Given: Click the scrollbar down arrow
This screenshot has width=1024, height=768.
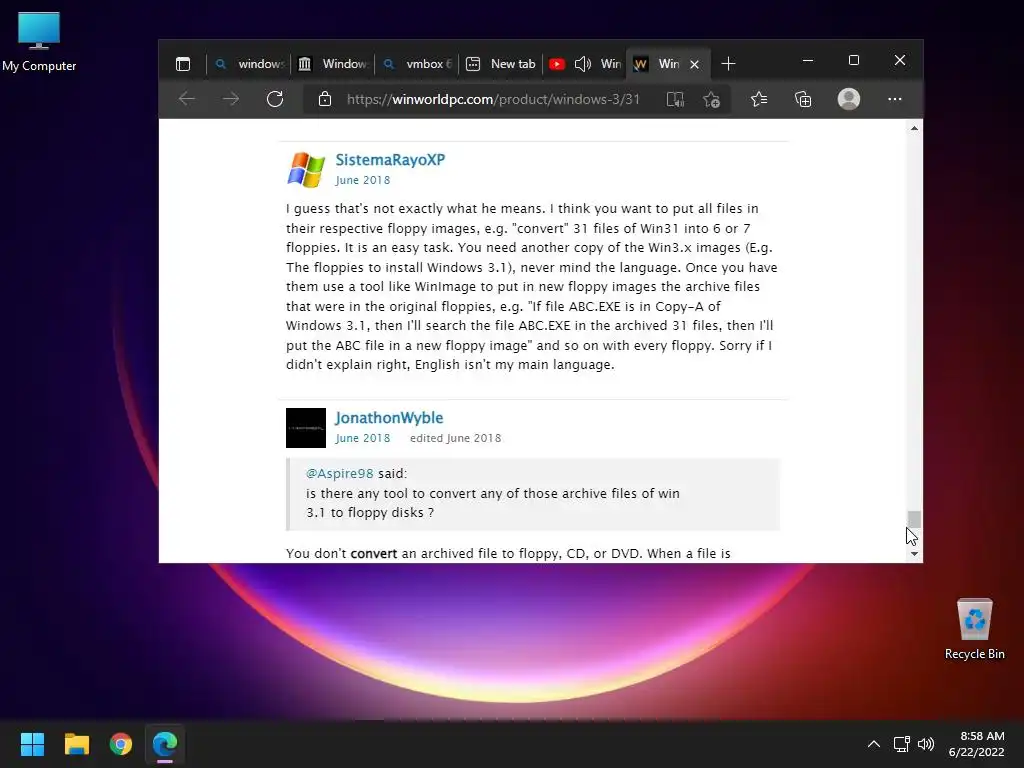Looking at the screenshot, I should click(914, 554).
